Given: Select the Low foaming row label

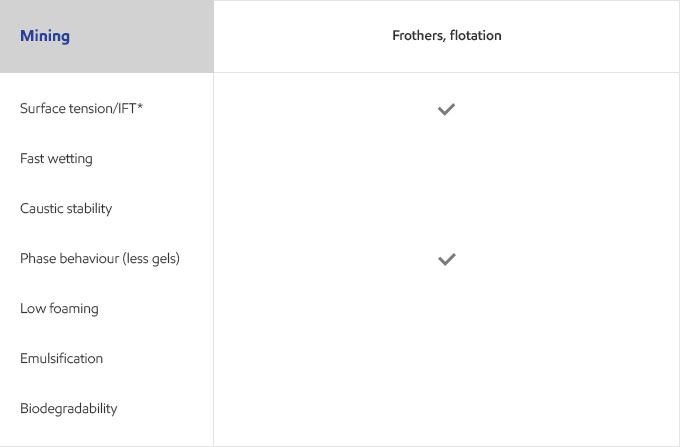Looking at the screenshot, I should [x=59, y=308].
